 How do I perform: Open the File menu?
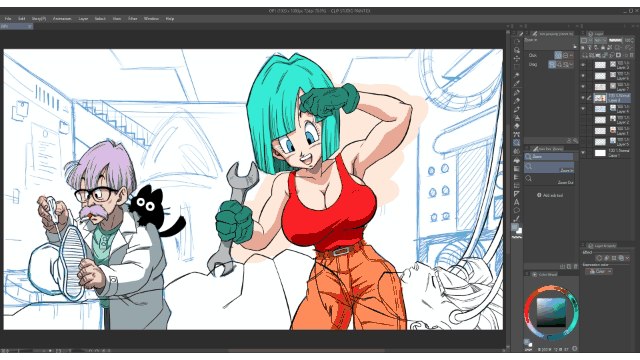8,19
